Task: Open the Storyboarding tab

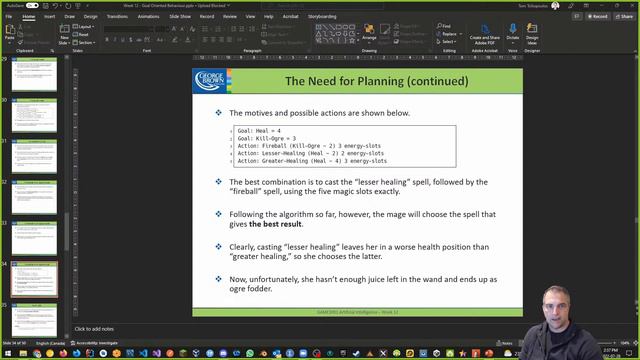Action: point(322,17)
